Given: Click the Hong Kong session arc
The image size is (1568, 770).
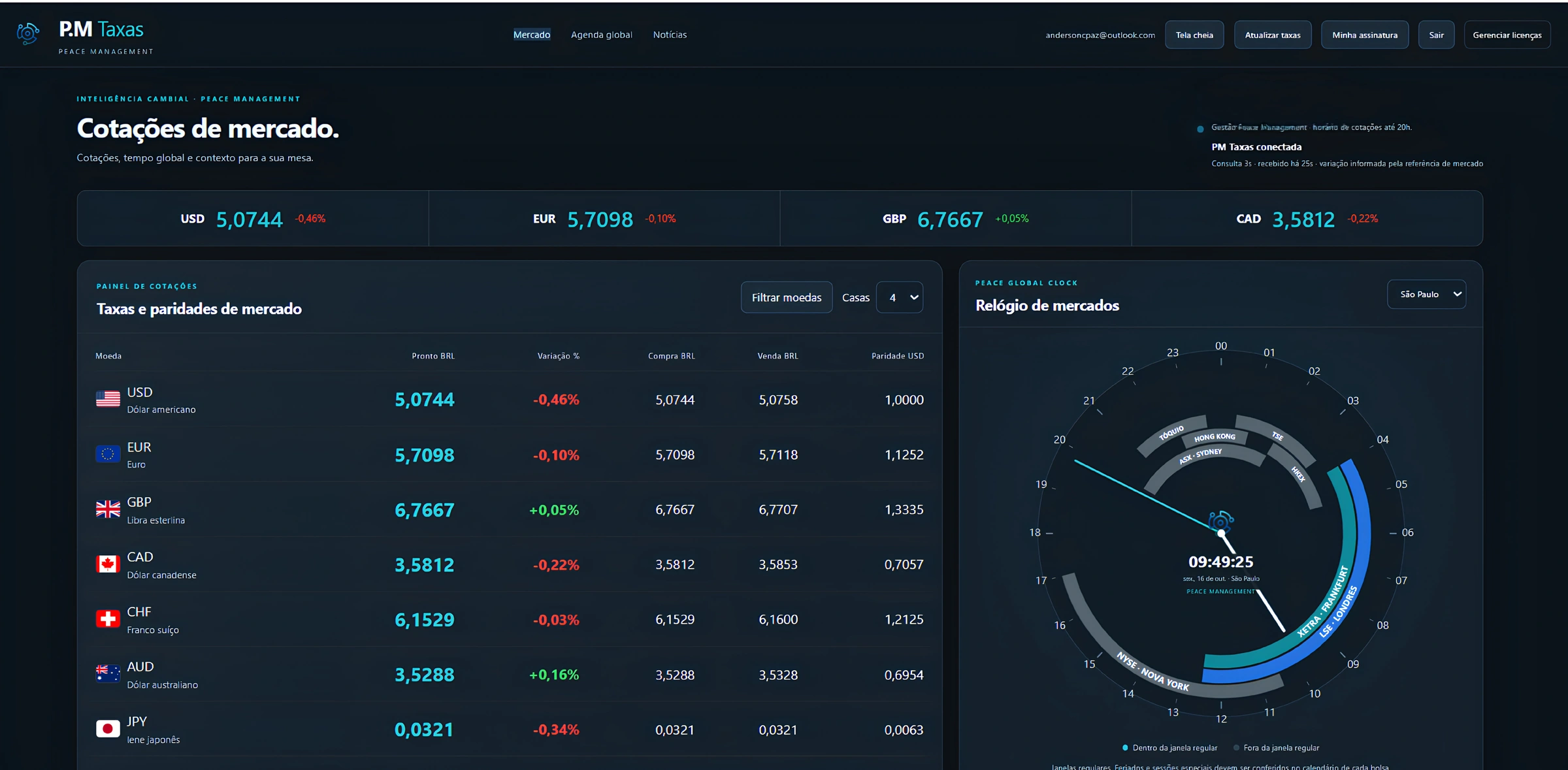Looking at the screenshot, I should coord(1215,437).
